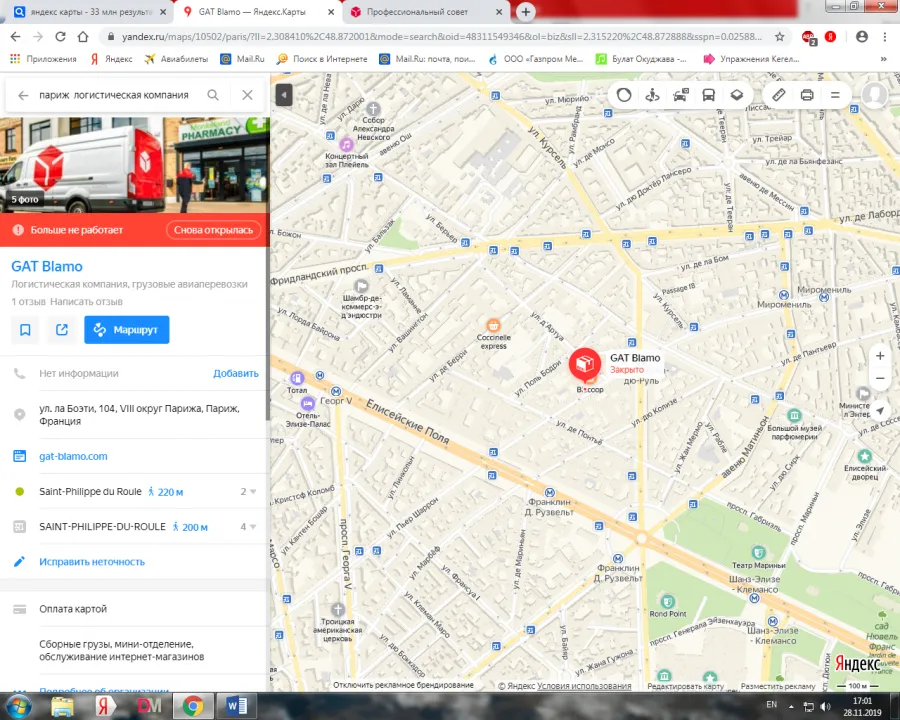The height and width of the screenshot is (720, 900).
Task: Show more bookmarks with the » chevron
Action: 883,59
